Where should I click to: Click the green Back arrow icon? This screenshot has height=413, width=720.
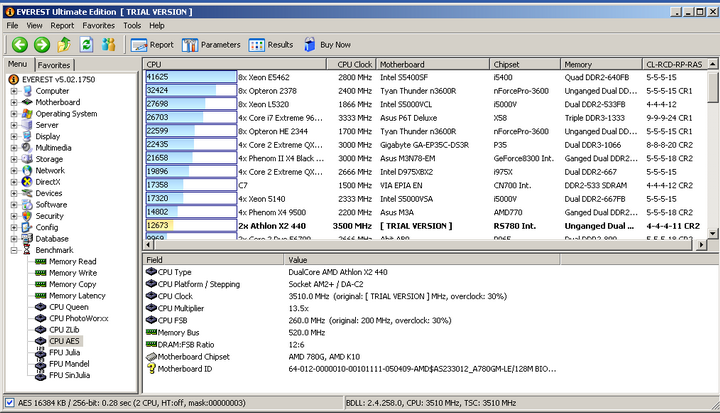[x=20, y=45]
